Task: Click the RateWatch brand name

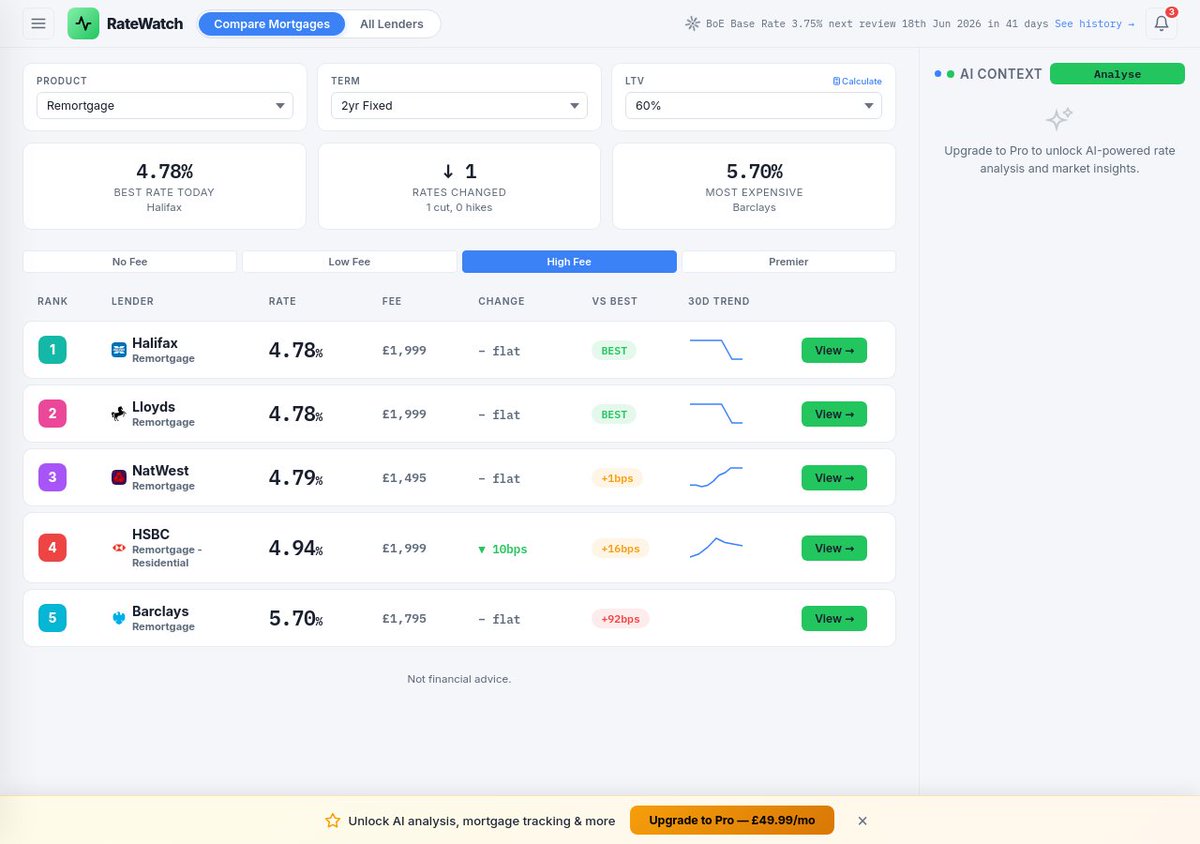Action: click(145, 23)
